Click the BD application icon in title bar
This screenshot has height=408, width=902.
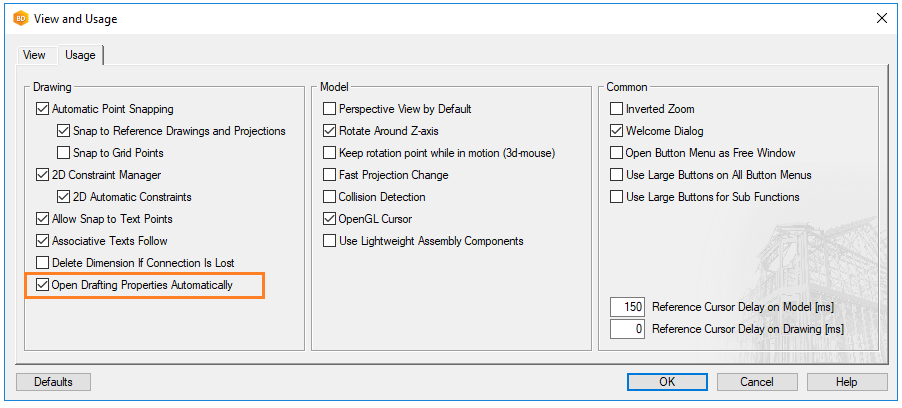[20, 18]
